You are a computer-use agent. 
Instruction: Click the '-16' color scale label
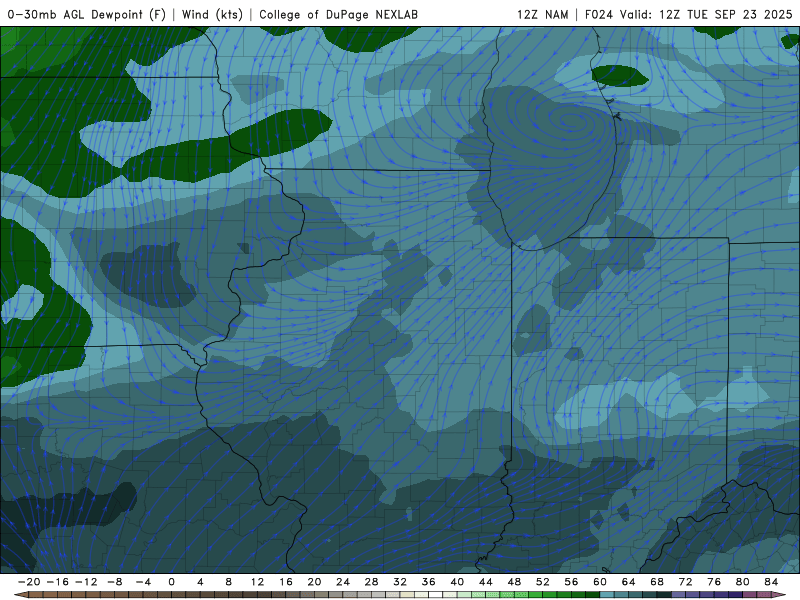pos(57,582)
